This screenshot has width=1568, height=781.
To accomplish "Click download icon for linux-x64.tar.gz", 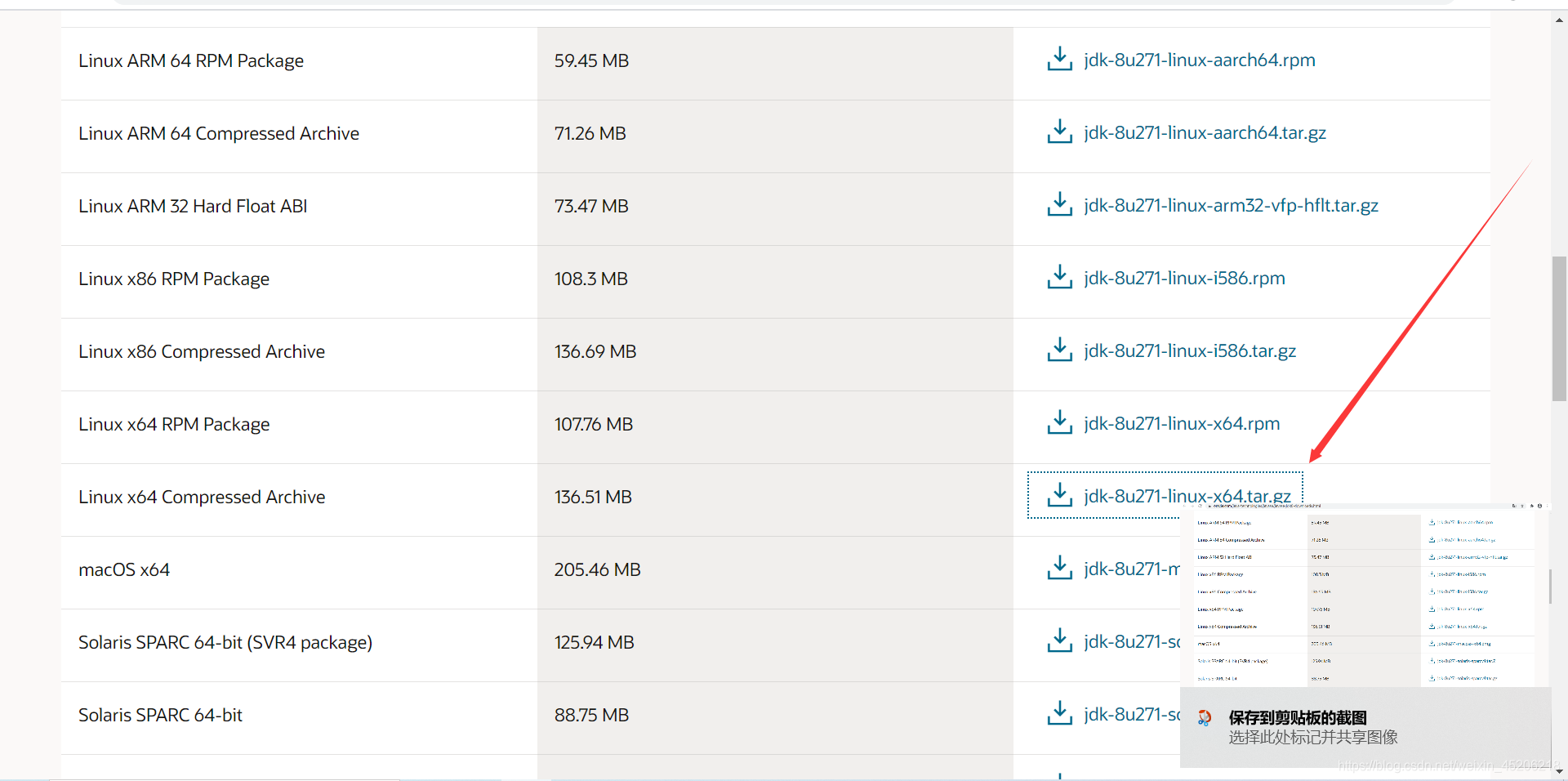I will 1059,495.
